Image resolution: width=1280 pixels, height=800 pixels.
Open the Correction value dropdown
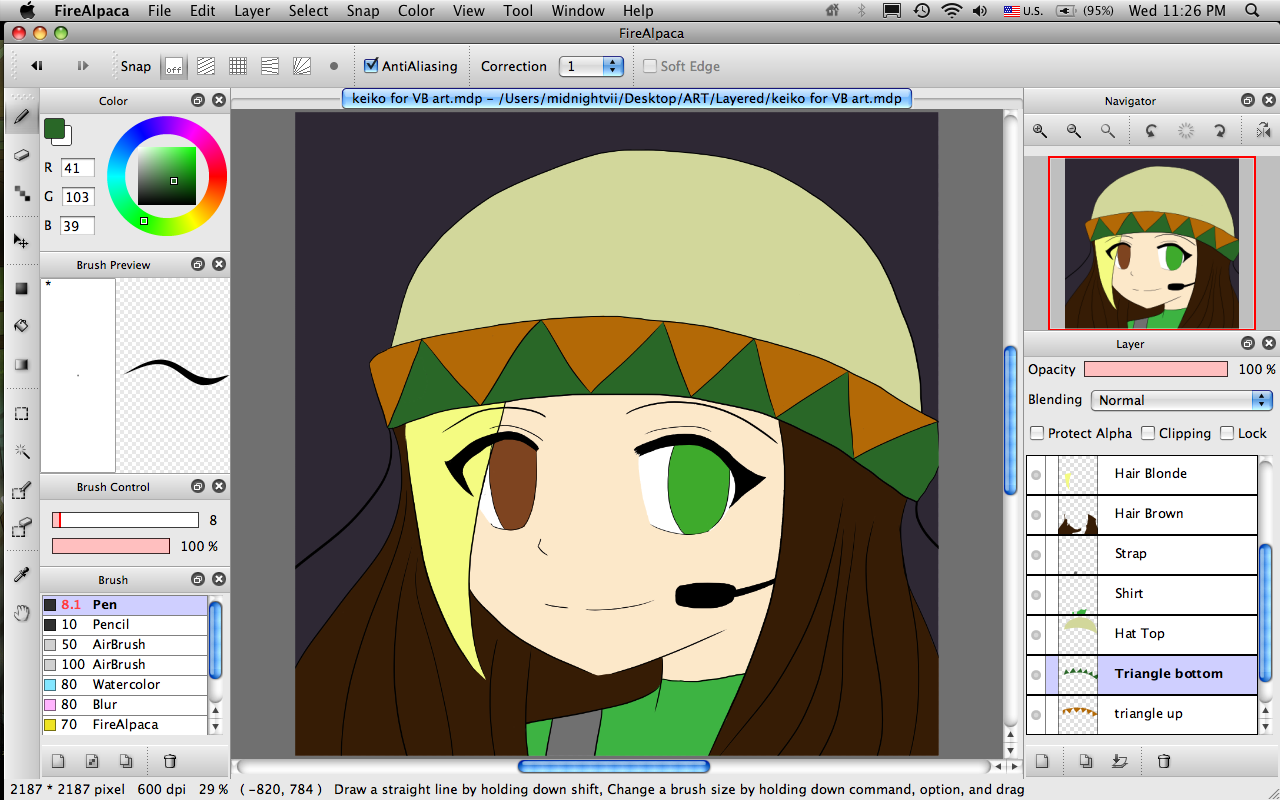pos(591,66)
